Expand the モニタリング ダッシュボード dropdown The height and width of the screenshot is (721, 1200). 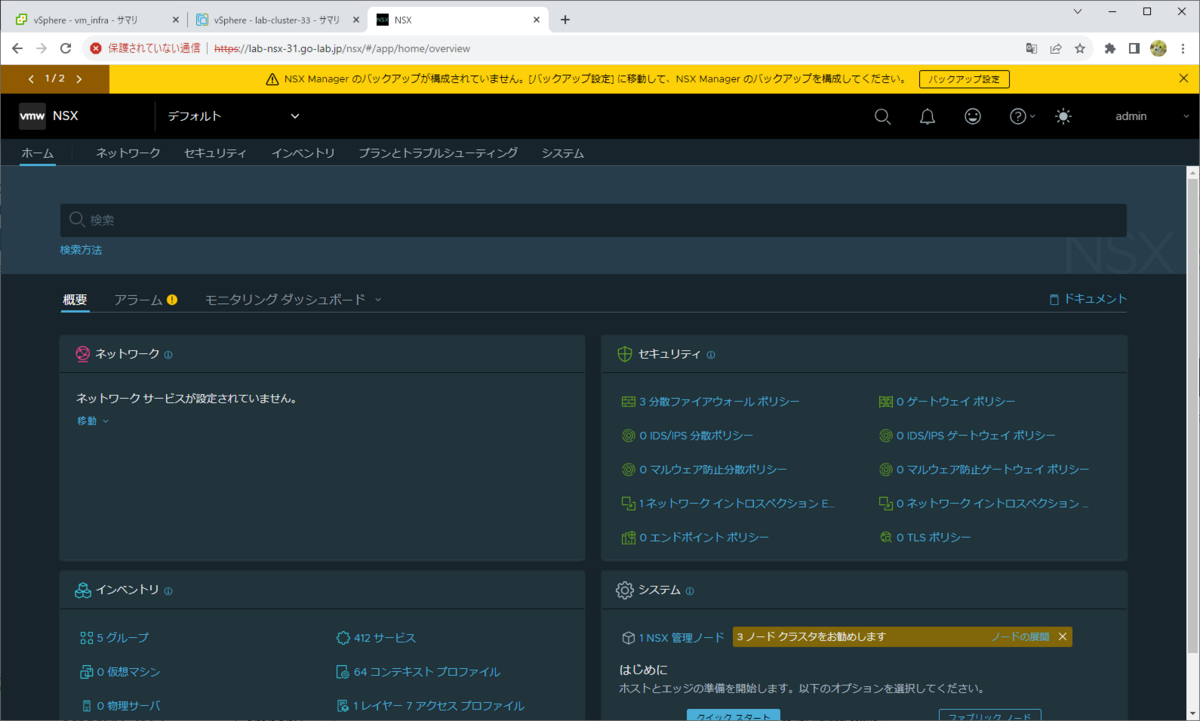click(x=293, y=299)
